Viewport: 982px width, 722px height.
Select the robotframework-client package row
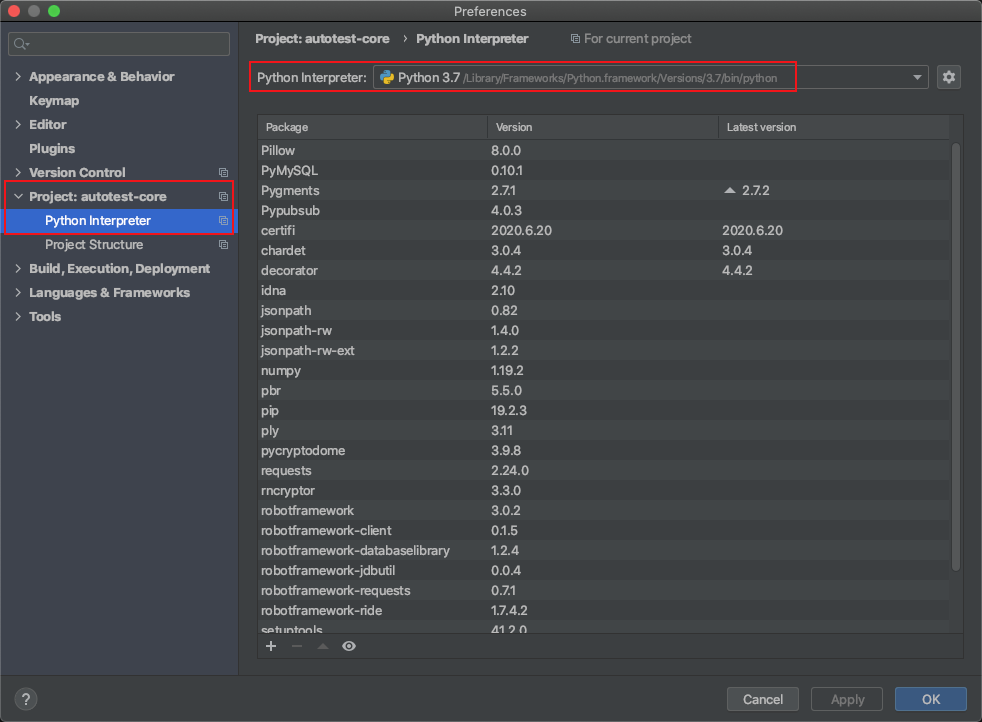[603, 530]
